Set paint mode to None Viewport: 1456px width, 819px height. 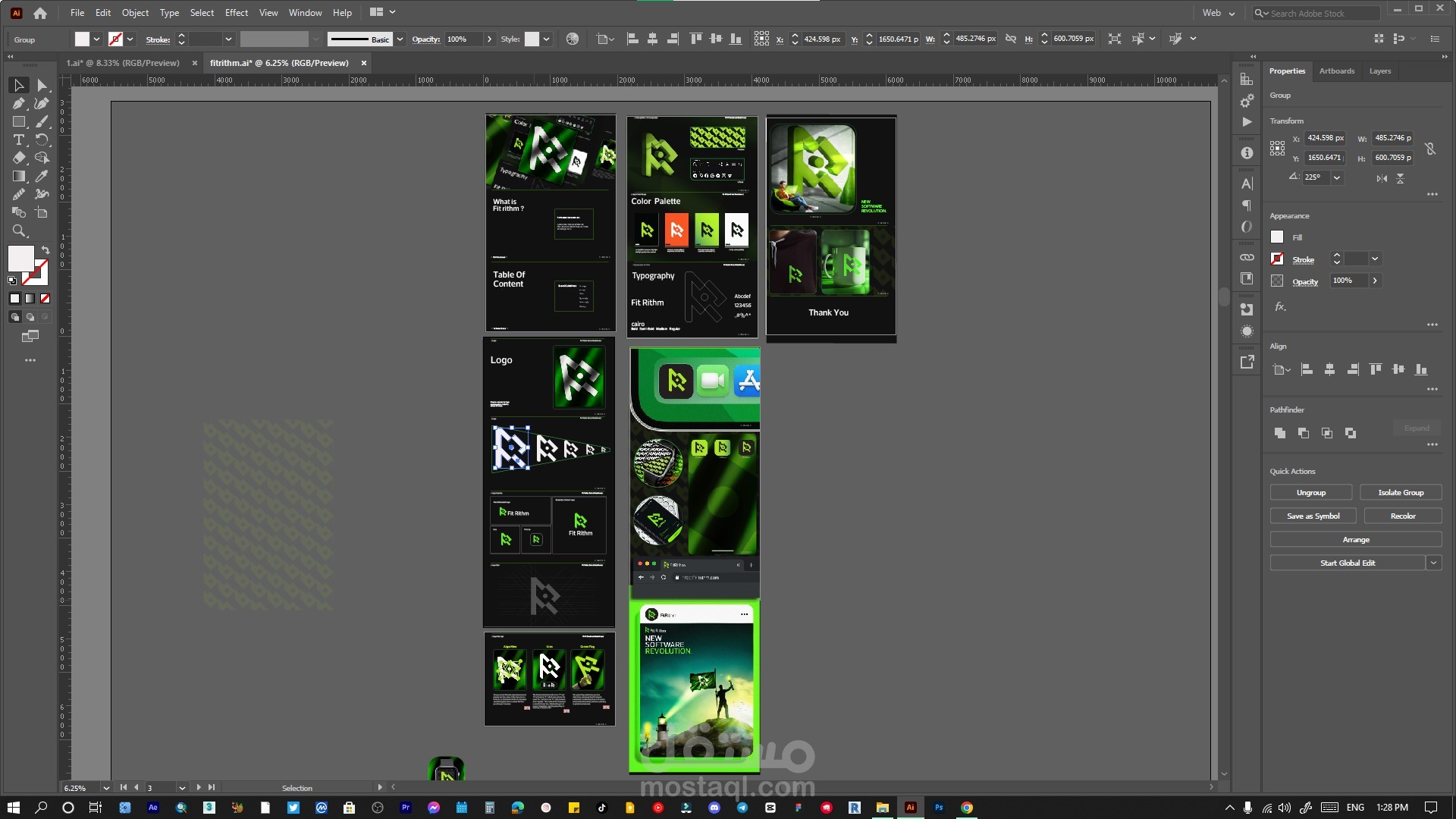pos(45,298)
